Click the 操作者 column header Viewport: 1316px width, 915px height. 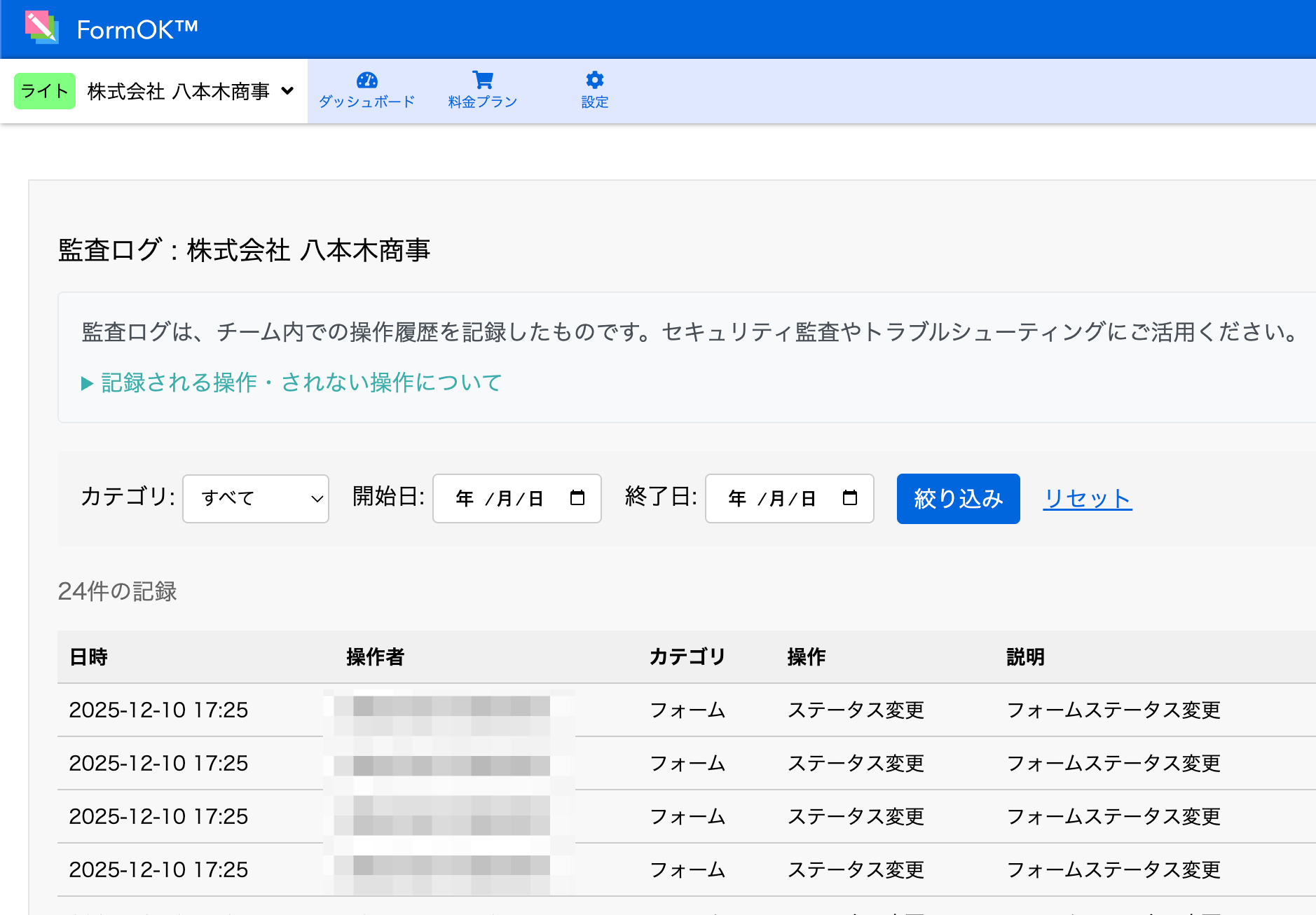[375, 657]
